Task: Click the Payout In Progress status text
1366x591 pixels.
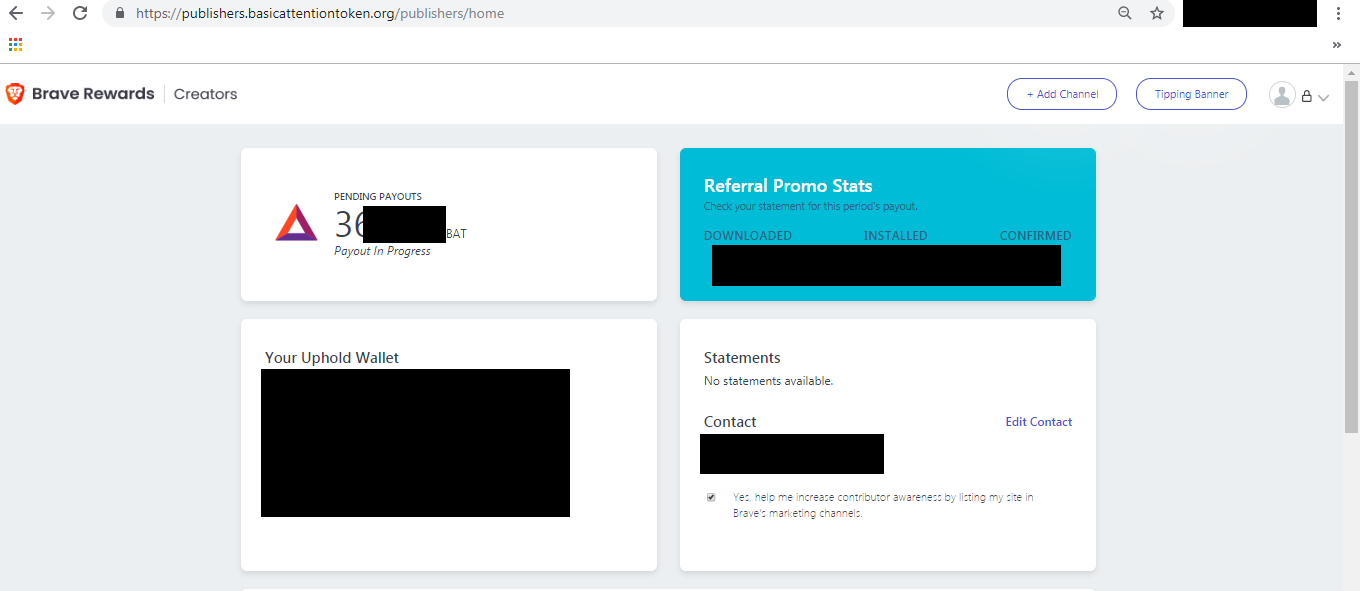Action: 382,251
